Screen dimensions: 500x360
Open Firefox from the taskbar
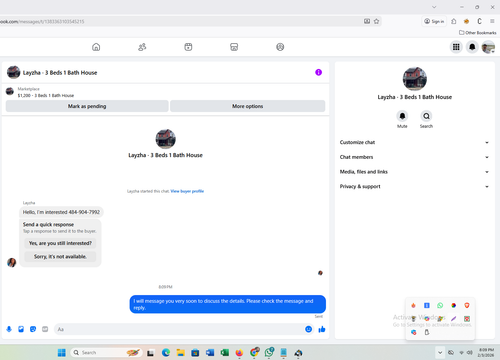[239, 352]
